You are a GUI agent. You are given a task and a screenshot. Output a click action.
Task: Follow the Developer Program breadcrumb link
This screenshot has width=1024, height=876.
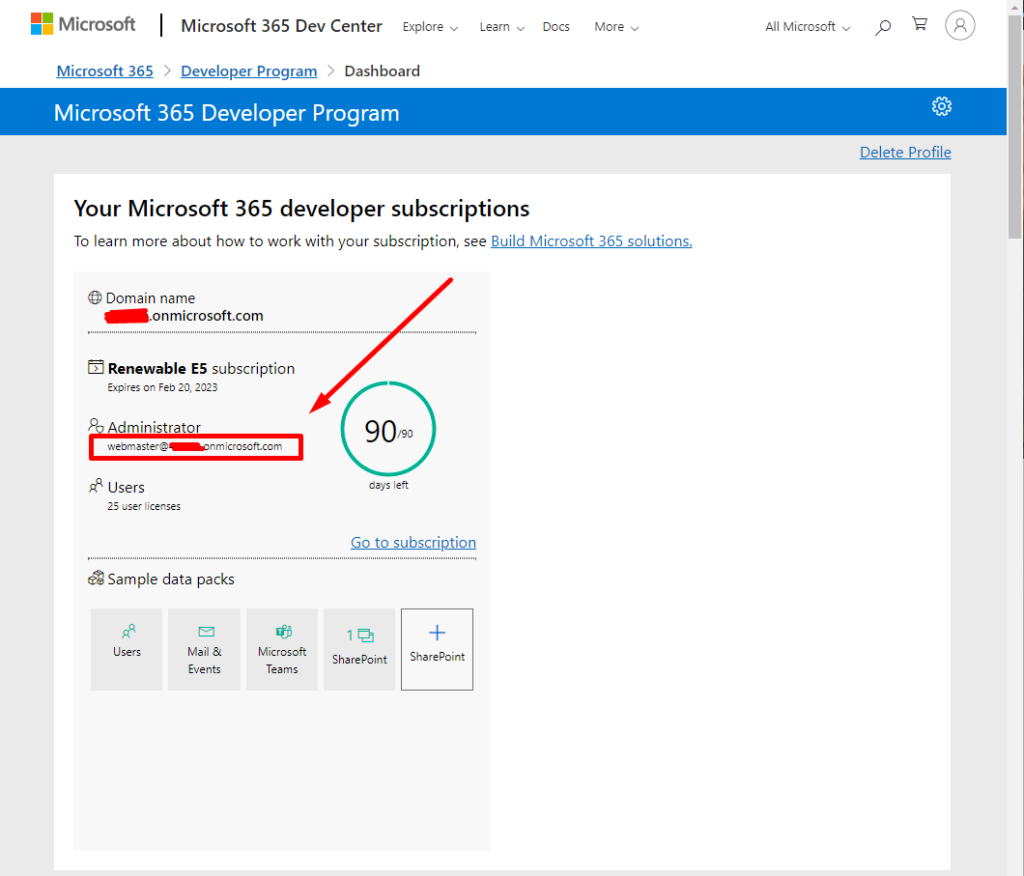[x=249, y=71]
